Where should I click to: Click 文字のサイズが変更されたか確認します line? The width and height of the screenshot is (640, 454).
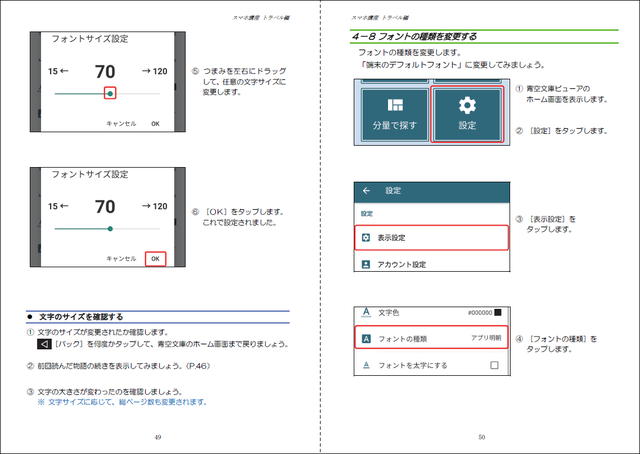(x=103, y=332)
